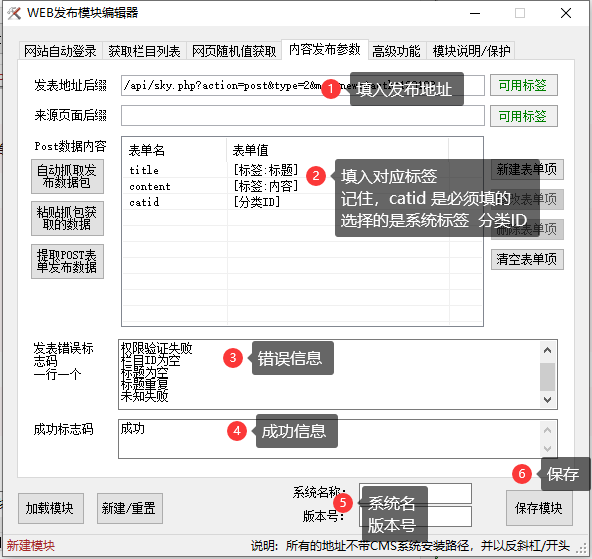Minimize the WEB发布模块编辑器 window
This screenshot has height=559, width=592.
pyautogui.click(x=475, y=13)
